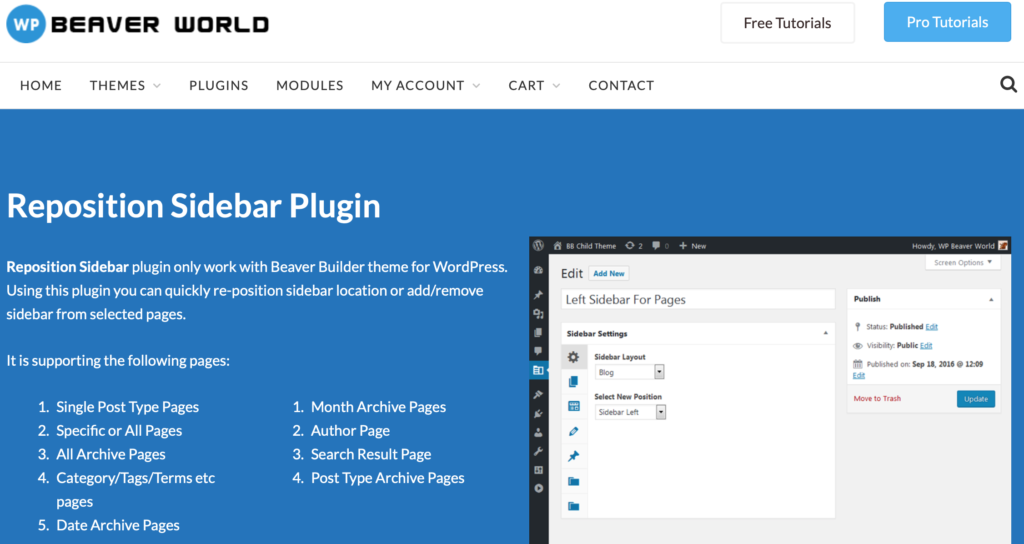Click the Pro Tutorials button
Image resolution: width=1024 pixels, height=544 pixels.
click(948, 22)
